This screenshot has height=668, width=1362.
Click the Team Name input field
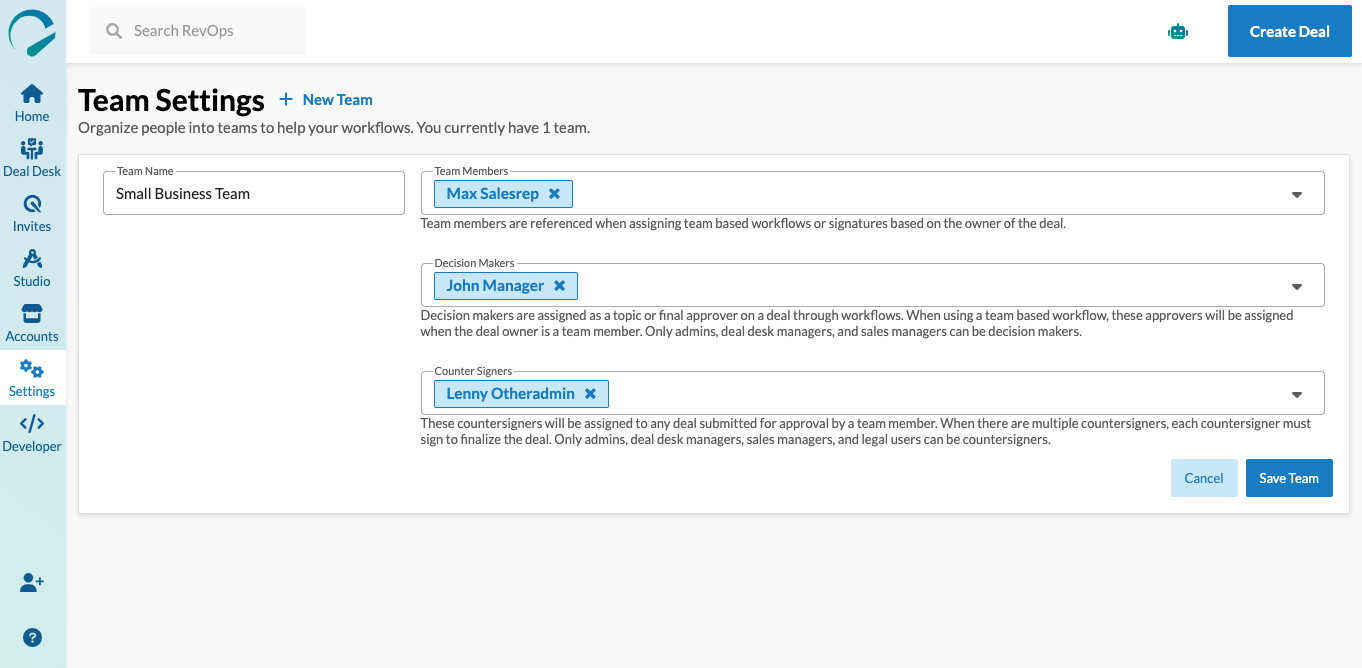pos(253,193)
